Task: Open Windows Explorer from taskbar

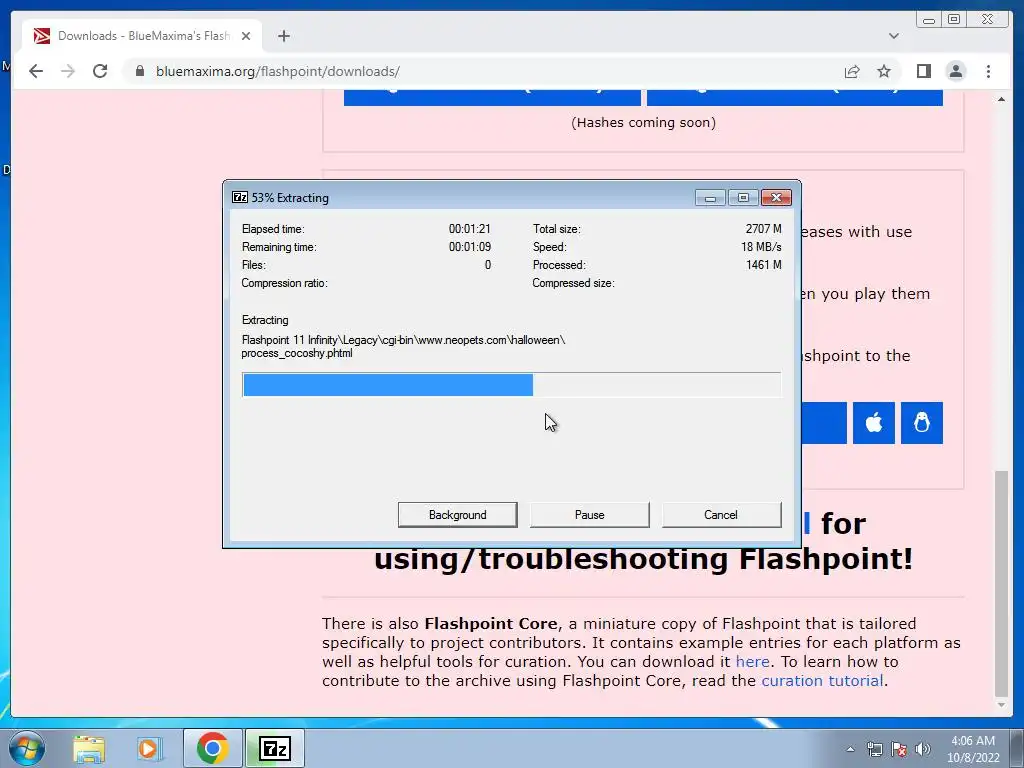Action: pos(89,748)
